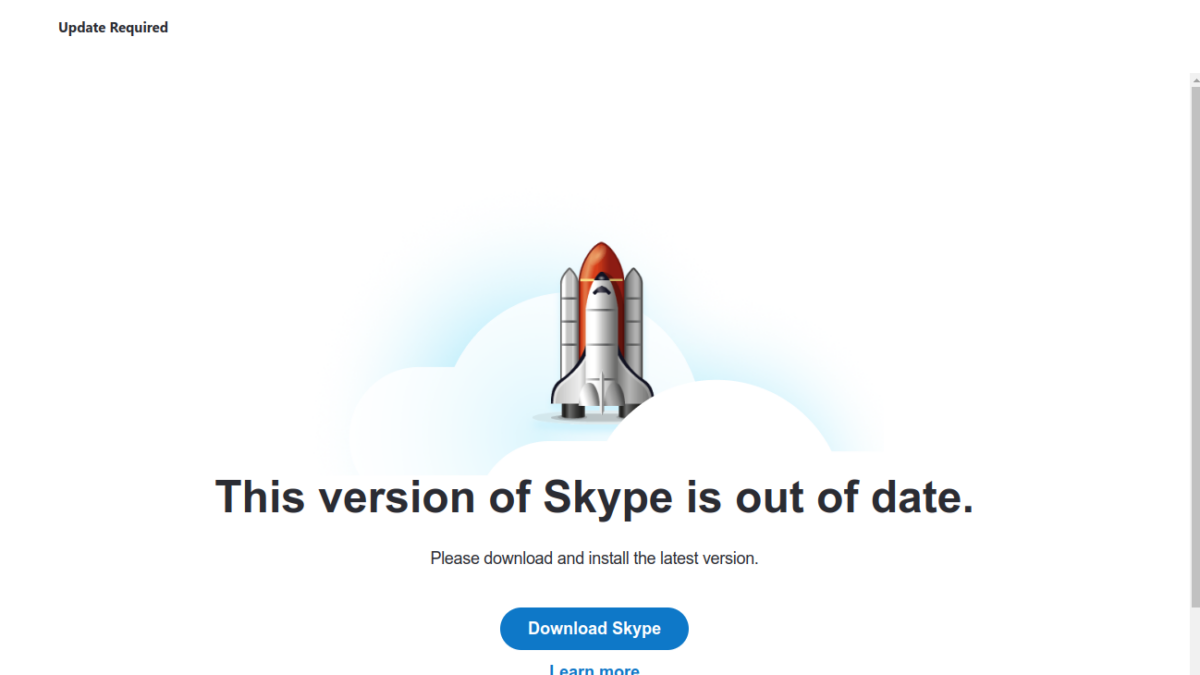Click the shuttle's black cockpit windows
This screenshot has width=1200, height=675.
coord(600,290)
